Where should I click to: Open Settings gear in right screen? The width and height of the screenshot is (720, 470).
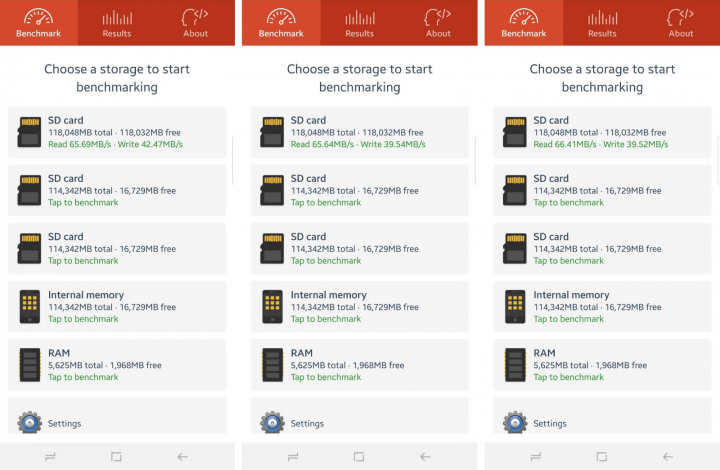[x=515, y=423]
